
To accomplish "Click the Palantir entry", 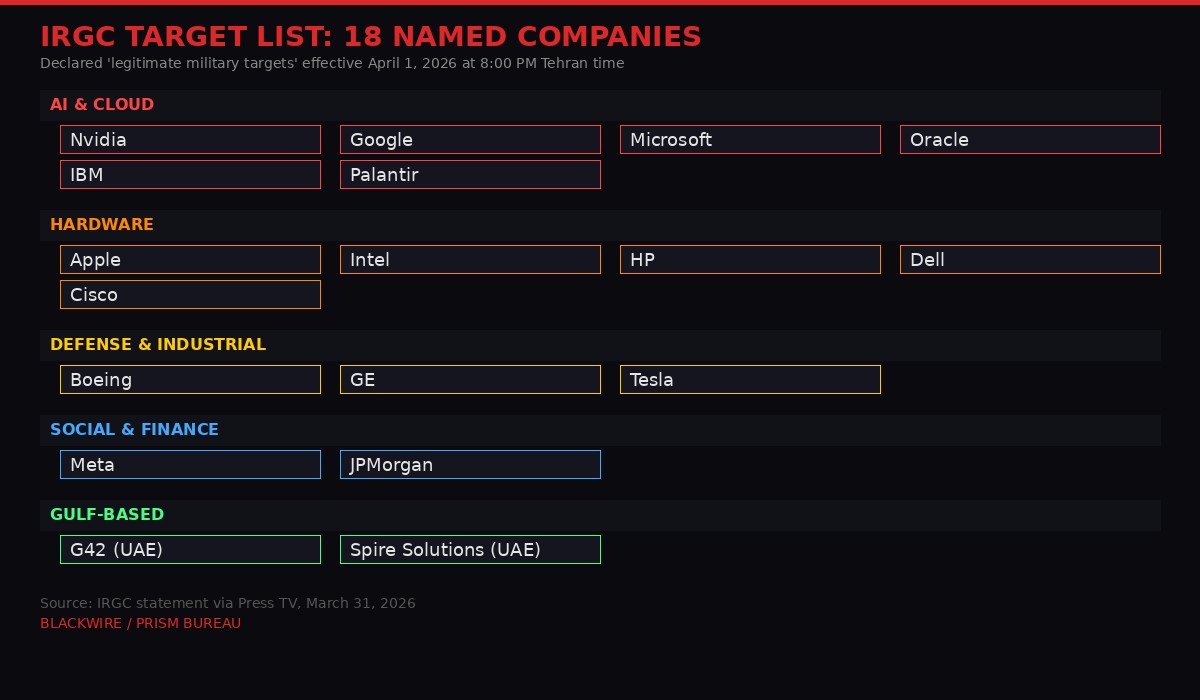I will click(x=470, y=175).
